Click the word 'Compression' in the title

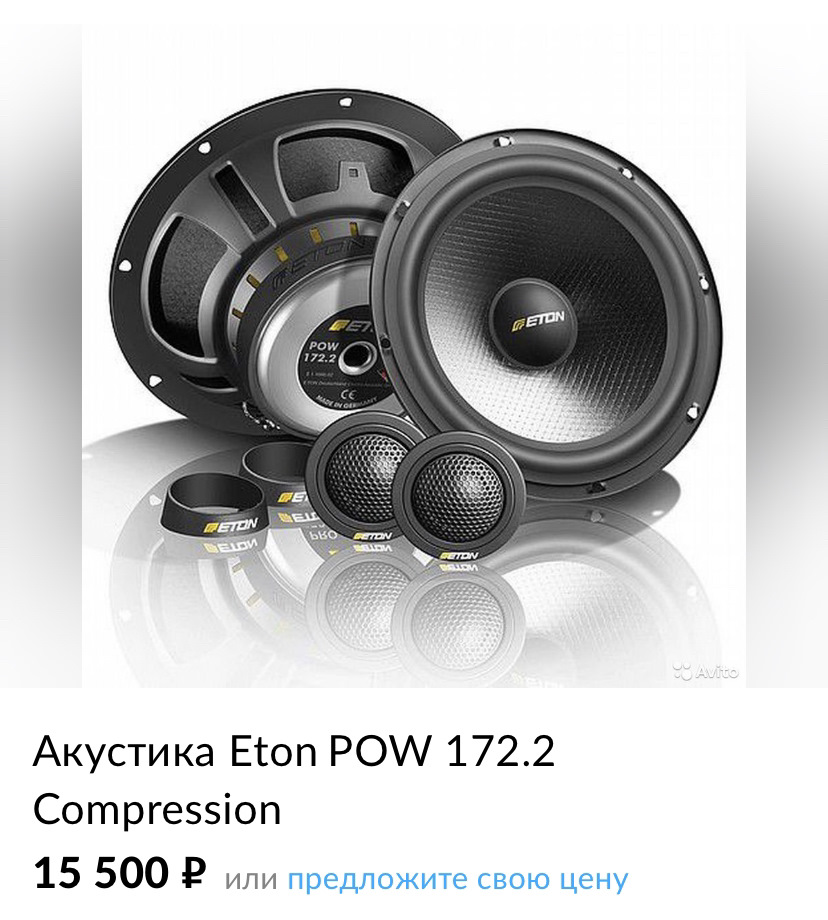click(x=157, y=810)
